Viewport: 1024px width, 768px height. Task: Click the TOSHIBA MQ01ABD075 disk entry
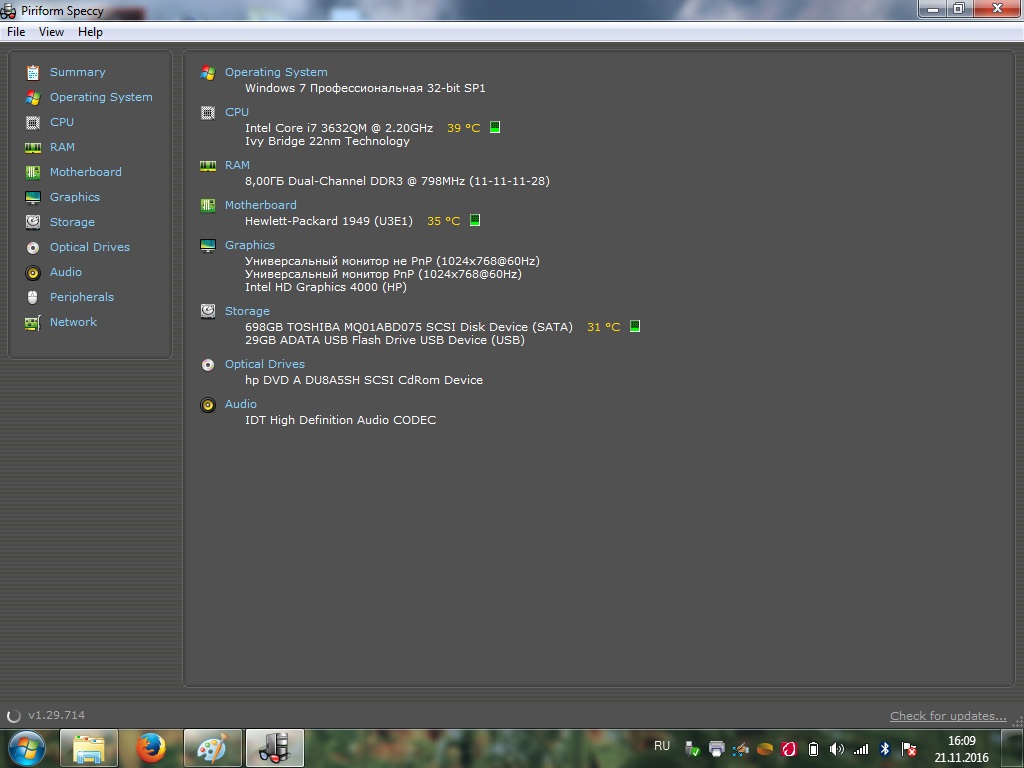point(409,327)
